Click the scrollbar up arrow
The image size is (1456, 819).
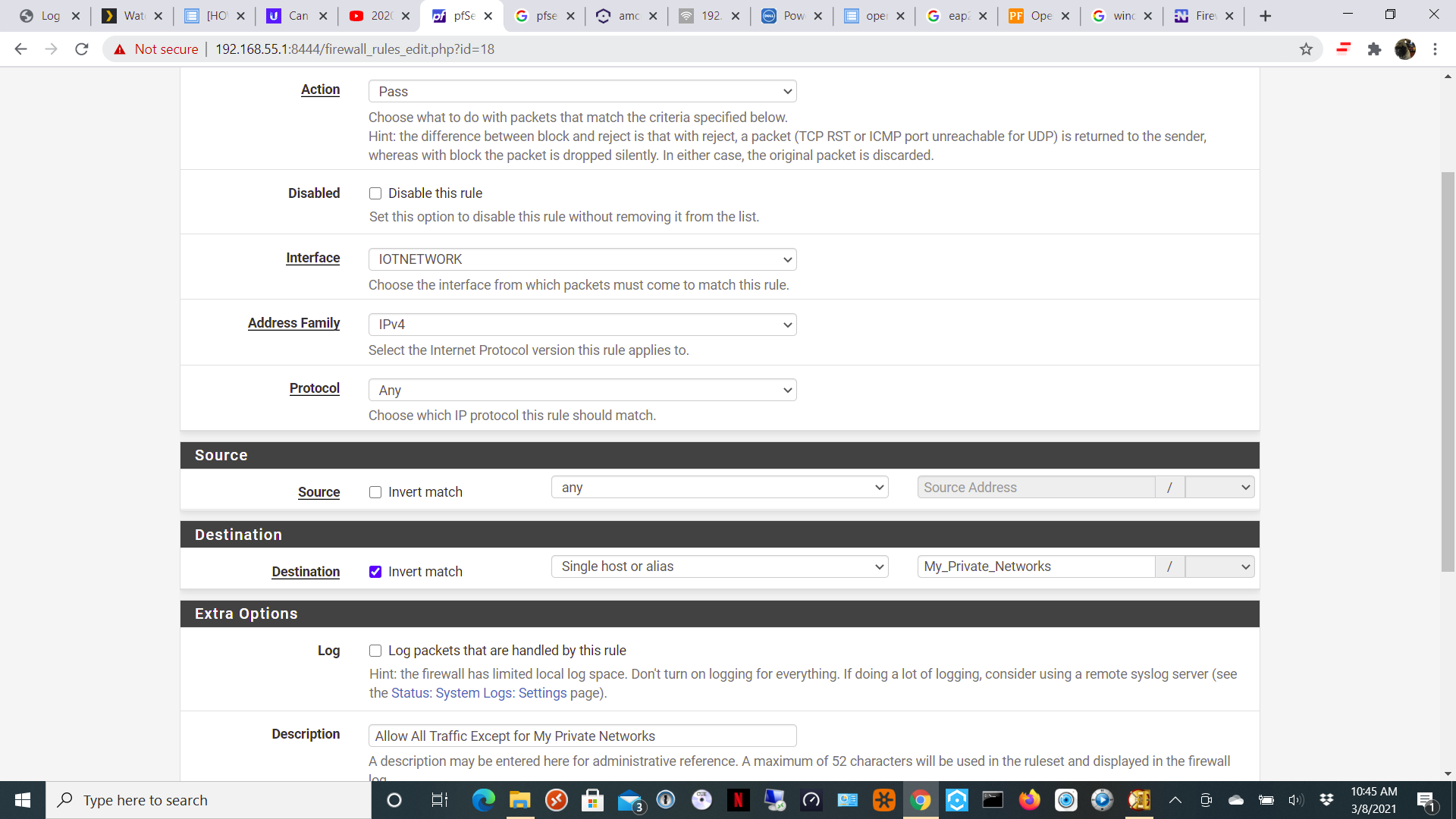[x=1448, y=76]
